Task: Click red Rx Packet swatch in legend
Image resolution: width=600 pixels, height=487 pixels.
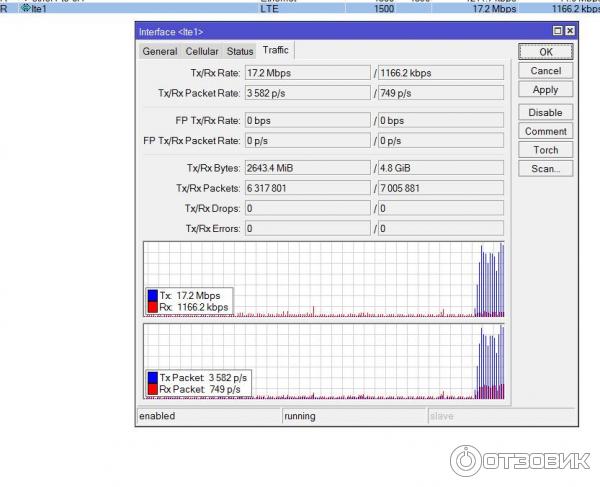Action: [153, 389]
